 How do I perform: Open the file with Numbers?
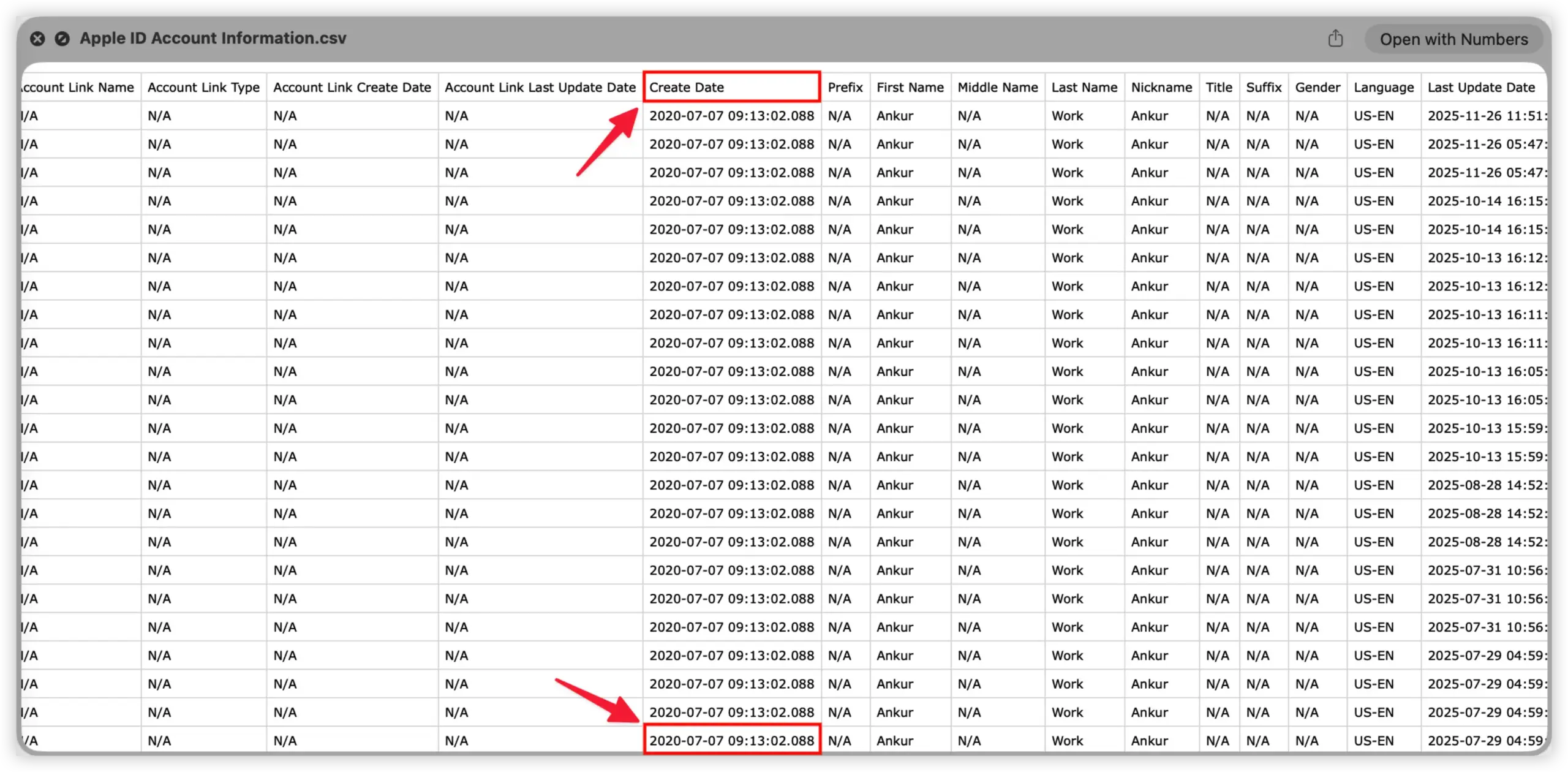1454,39
